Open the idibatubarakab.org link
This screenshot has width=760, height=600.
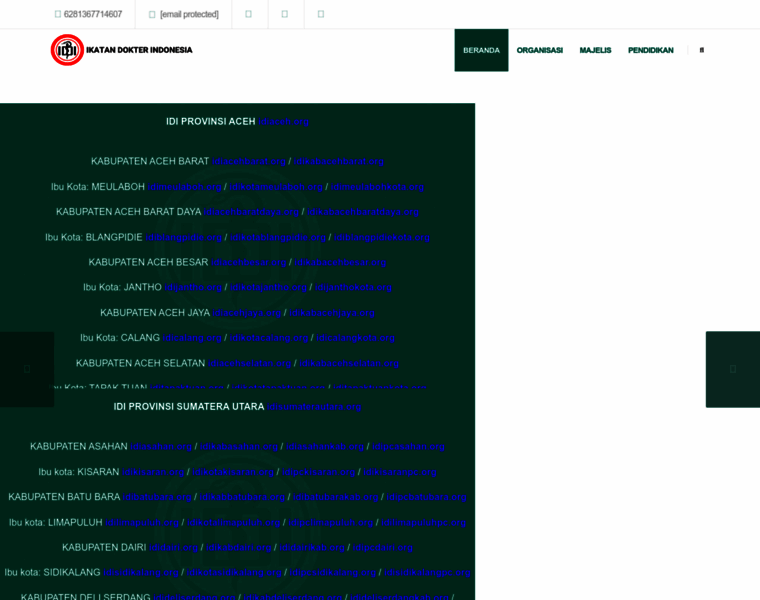335,498
